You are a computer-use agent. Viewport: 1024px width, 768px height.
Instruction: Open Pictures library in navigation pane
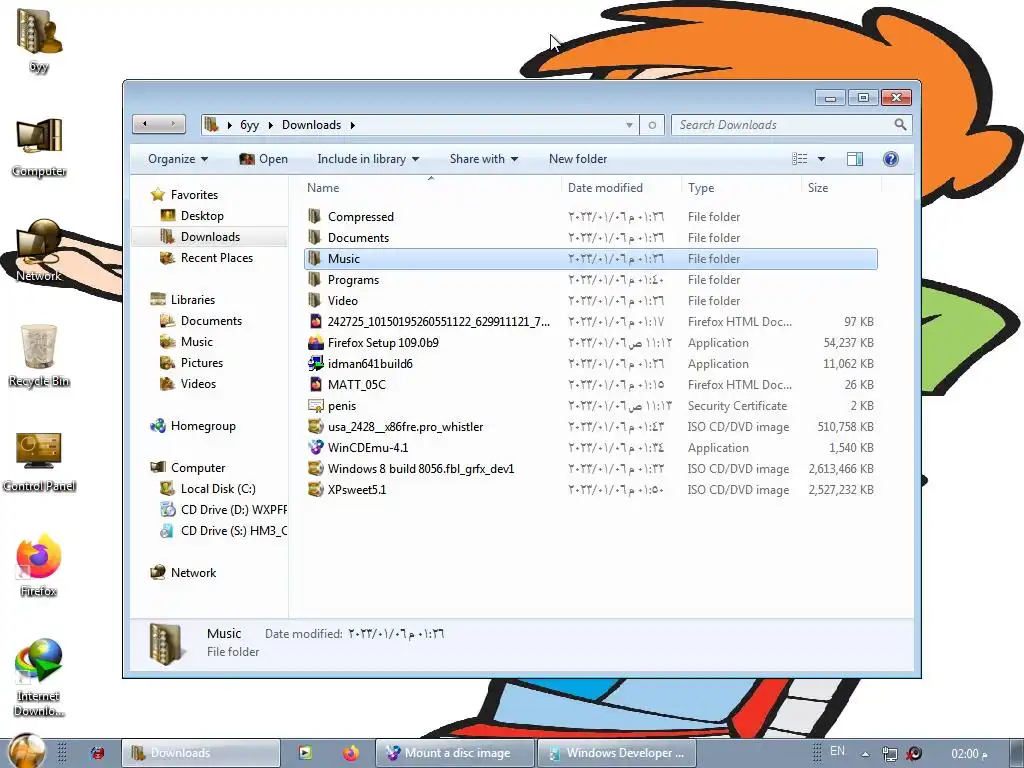201,362
